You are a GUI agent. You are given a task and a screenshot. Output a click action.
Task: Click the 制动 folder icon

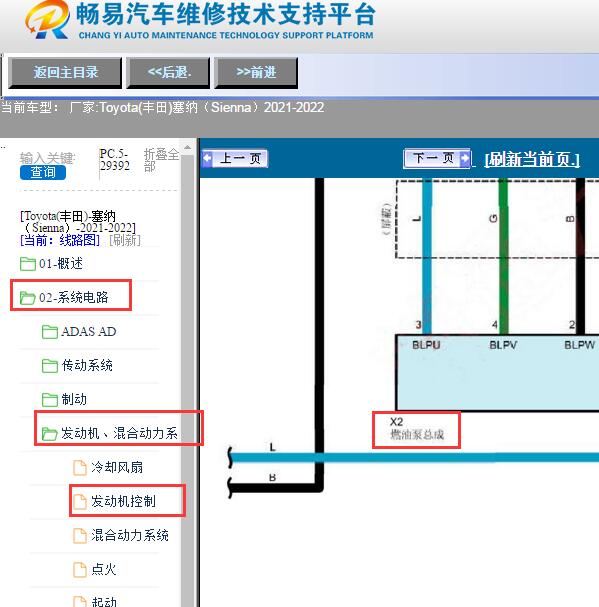pos(50,400)
